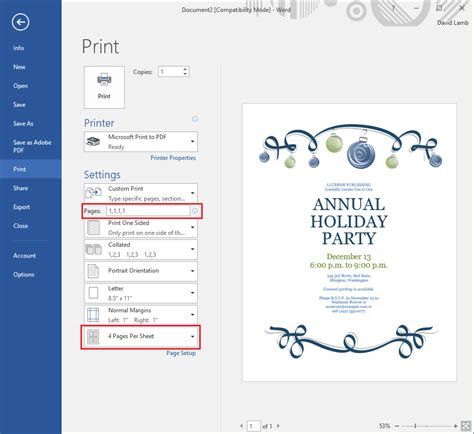Click inside the Copies number field

coord(170,72)
